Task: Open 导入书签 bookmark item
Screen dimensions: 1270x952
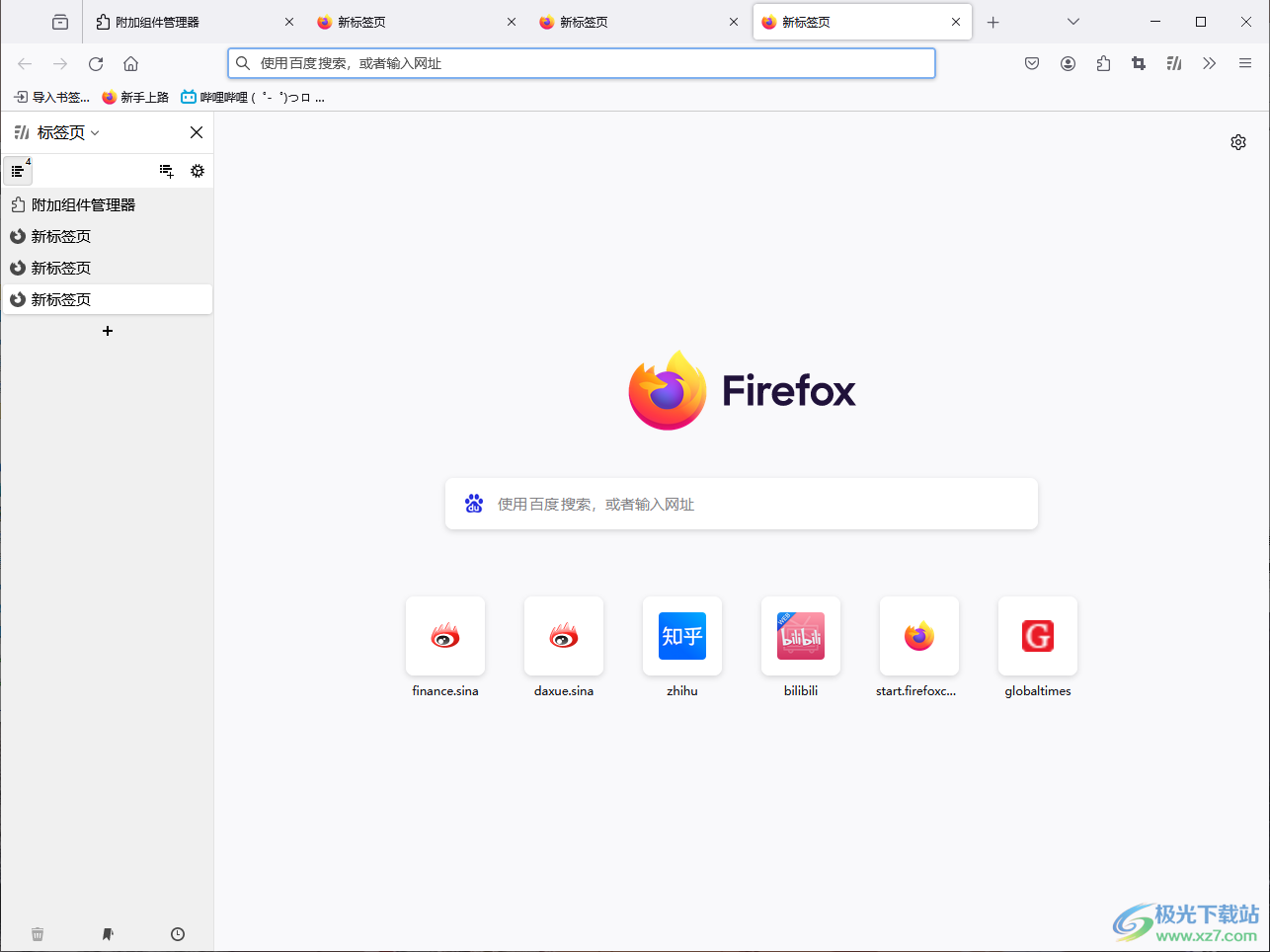Action: pos(51,97)
